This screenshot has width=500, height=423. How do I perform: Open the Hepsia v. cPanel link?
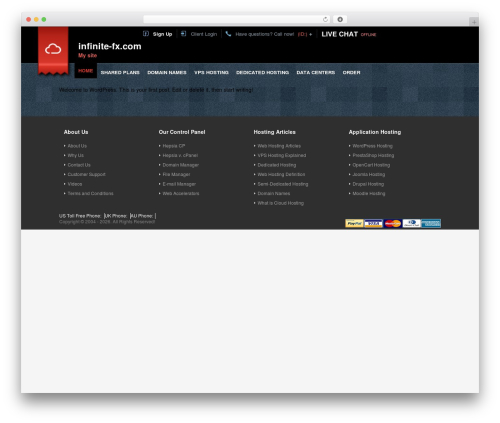(x=180, y=155)
